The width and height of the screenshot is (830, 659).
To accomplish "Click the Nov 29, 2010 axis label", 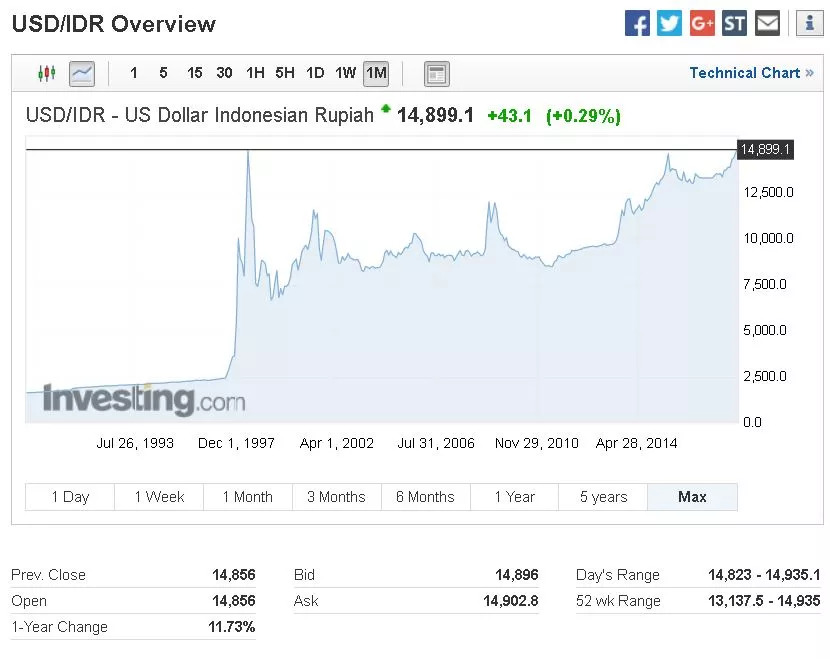I will click(x=536, y=443).
